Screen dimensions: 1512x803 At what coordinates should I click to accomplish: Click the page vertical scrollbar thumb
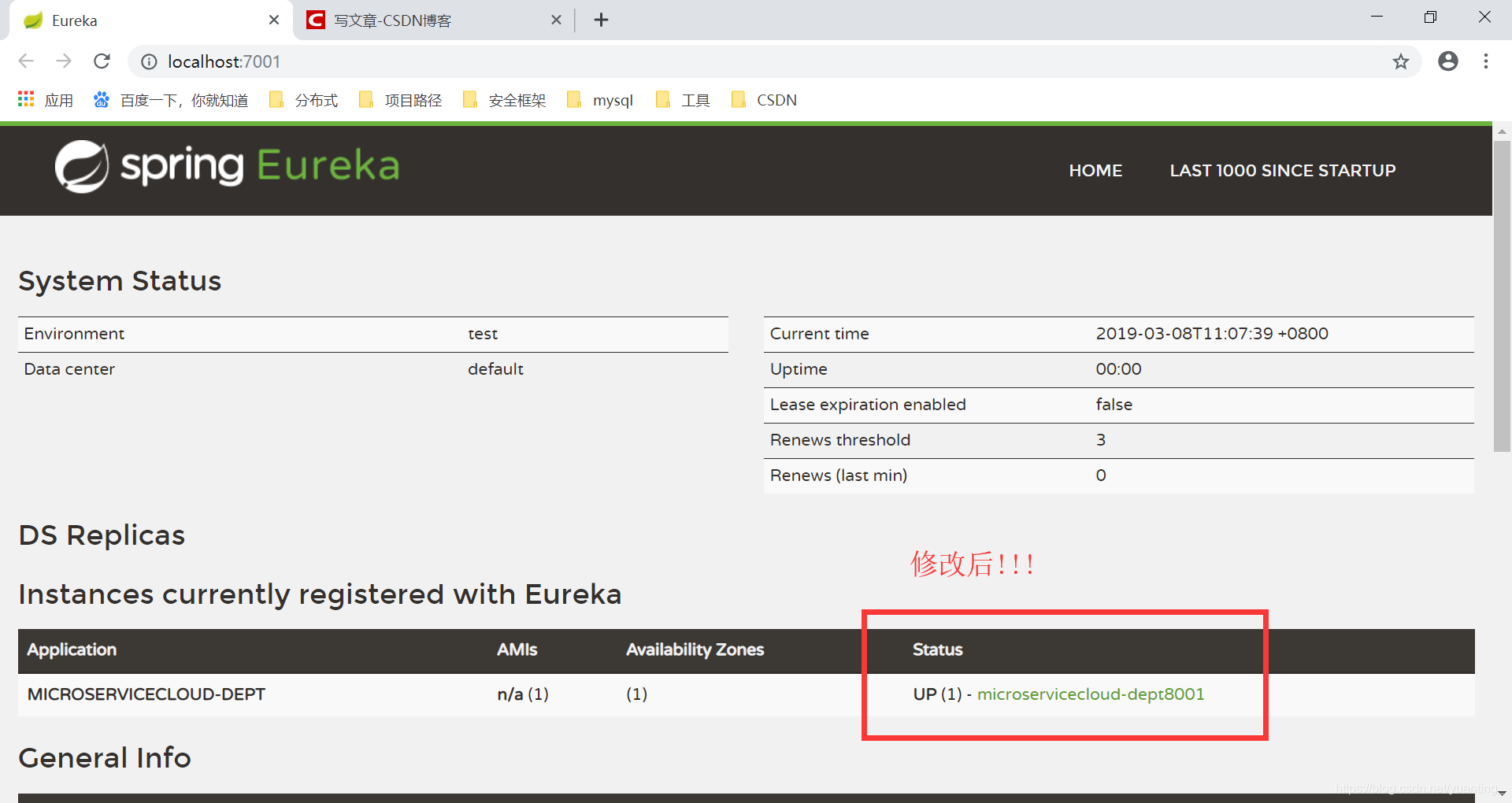[x=1502, y=296]
